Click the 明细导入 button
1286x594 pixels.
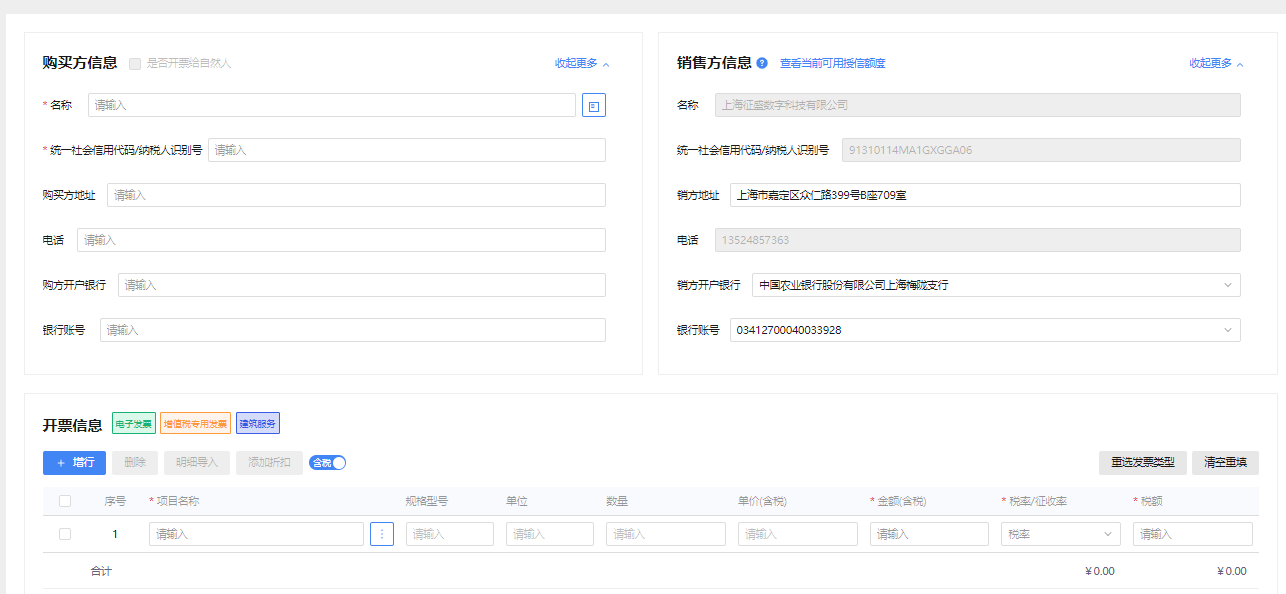tap(197, 463)
